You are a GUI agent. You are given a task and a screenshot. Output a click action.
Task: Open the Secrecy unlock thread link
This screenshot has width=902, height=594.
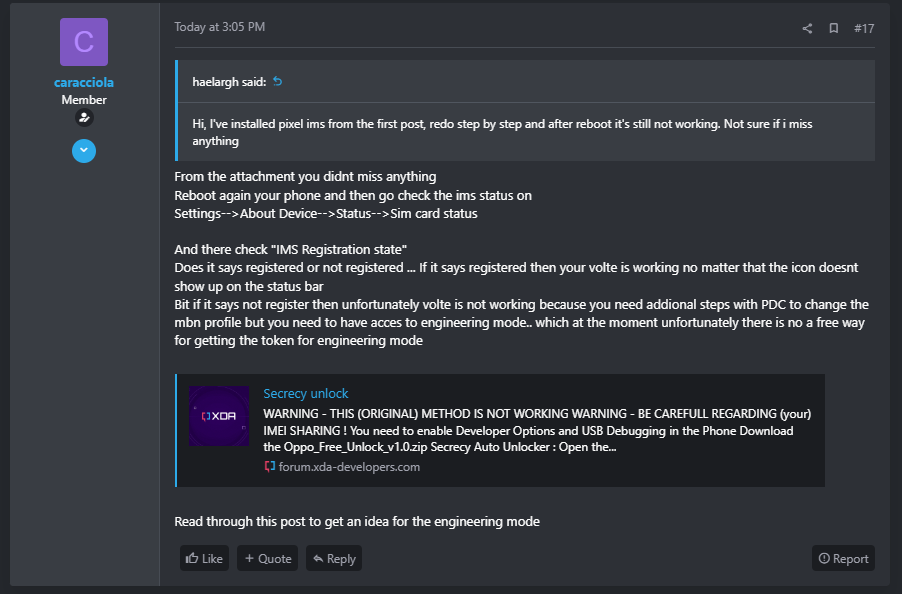click(x=305, y=393)
